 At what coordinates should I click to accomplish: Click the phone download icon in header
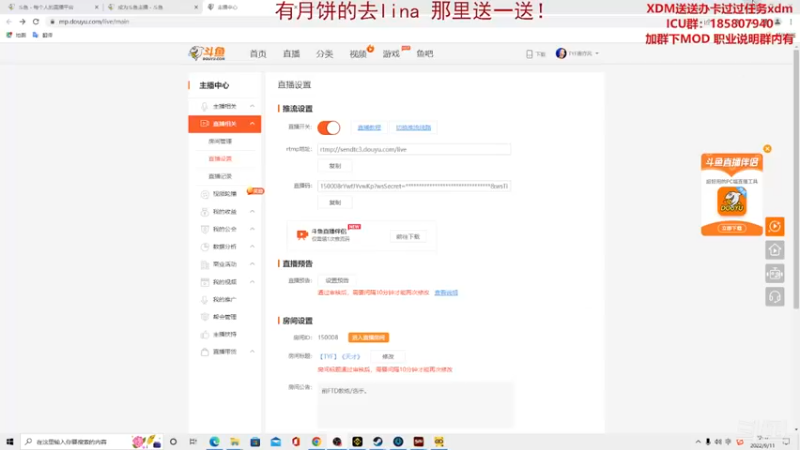point(529,54)
